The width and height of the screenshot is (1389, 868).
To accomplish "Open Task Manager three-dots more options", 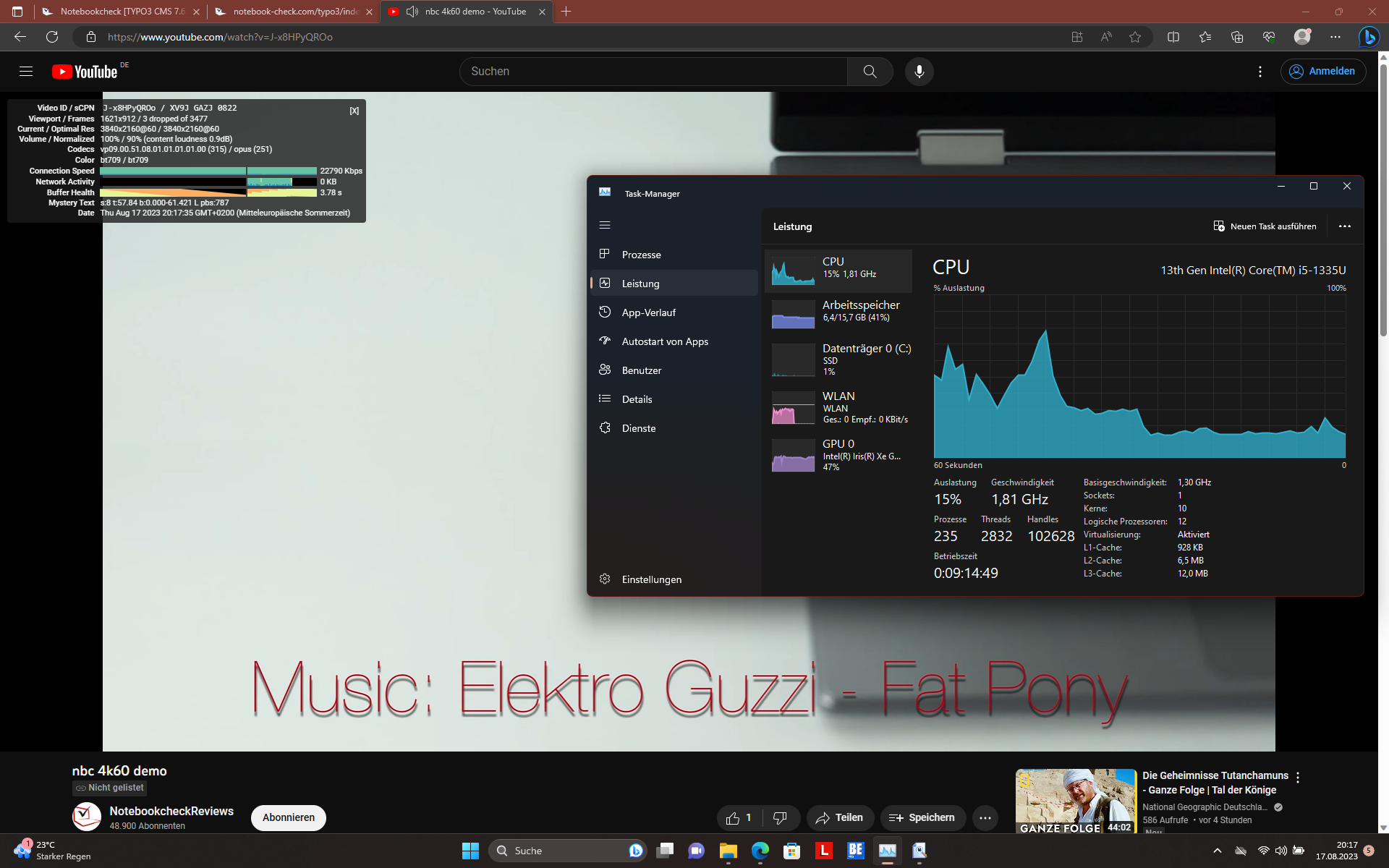I will point(1344,226).
